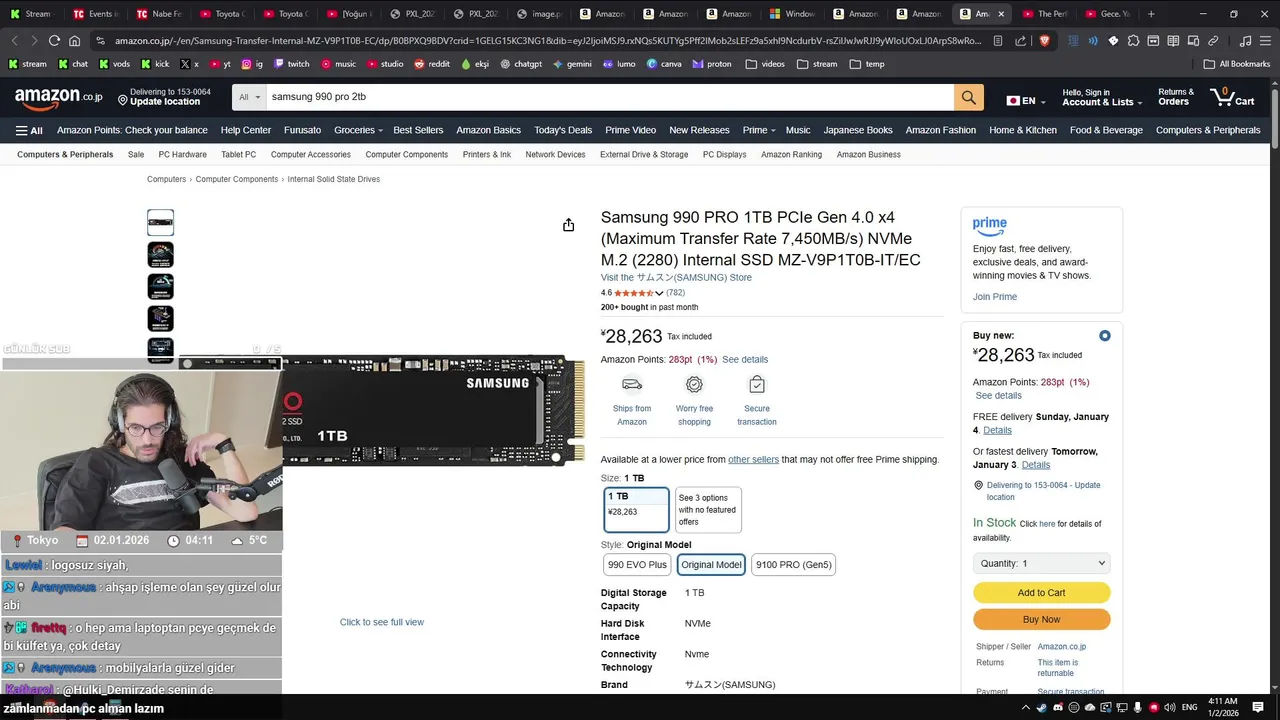This screenshot has width=1280, height=720.
Task: Select the 990 EVO Plus style
Action: pyautogui.click(x=637, y=565)
